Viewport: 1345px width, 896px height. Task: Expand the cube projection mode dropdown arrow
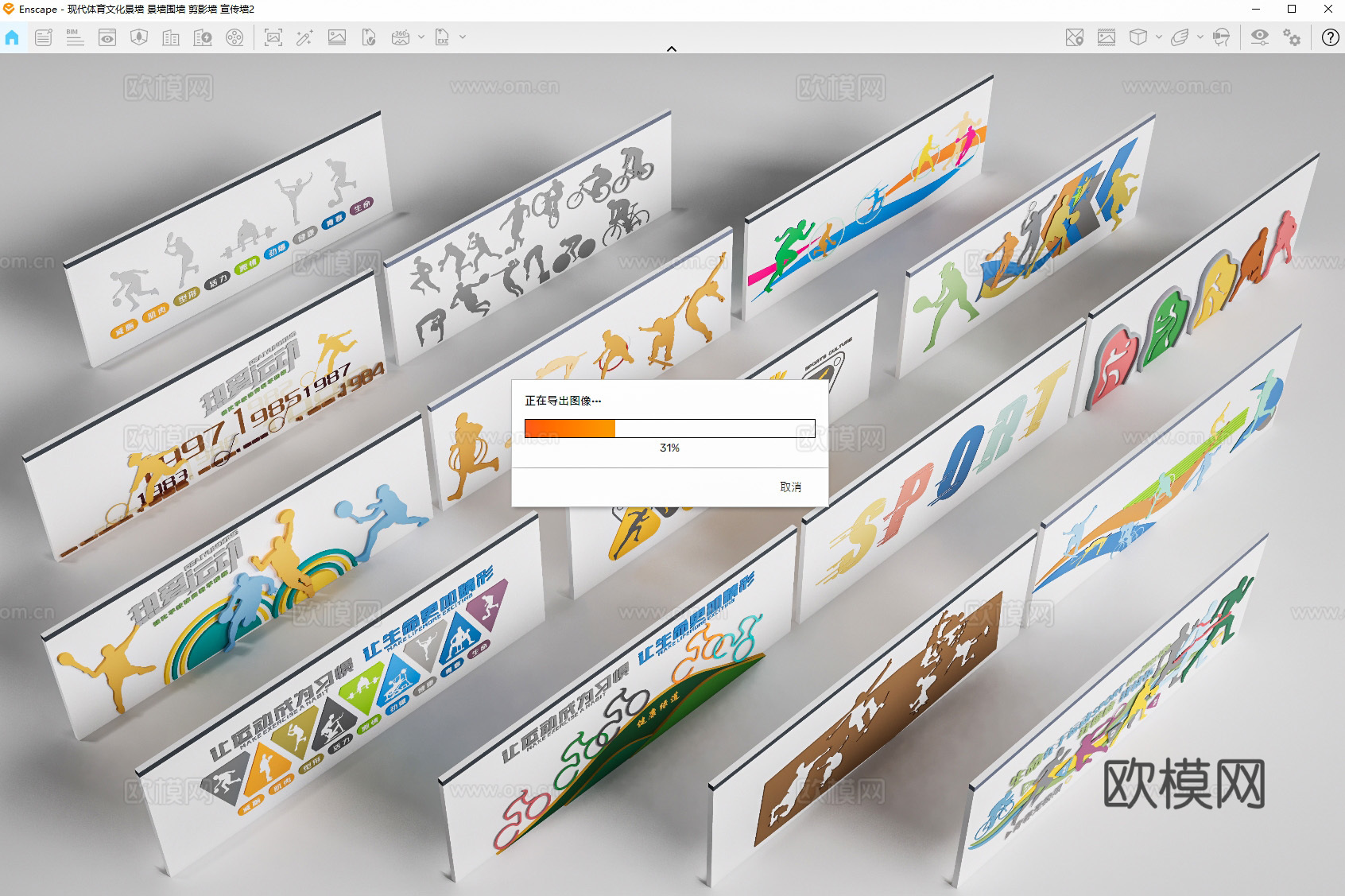click(1159, 37)
